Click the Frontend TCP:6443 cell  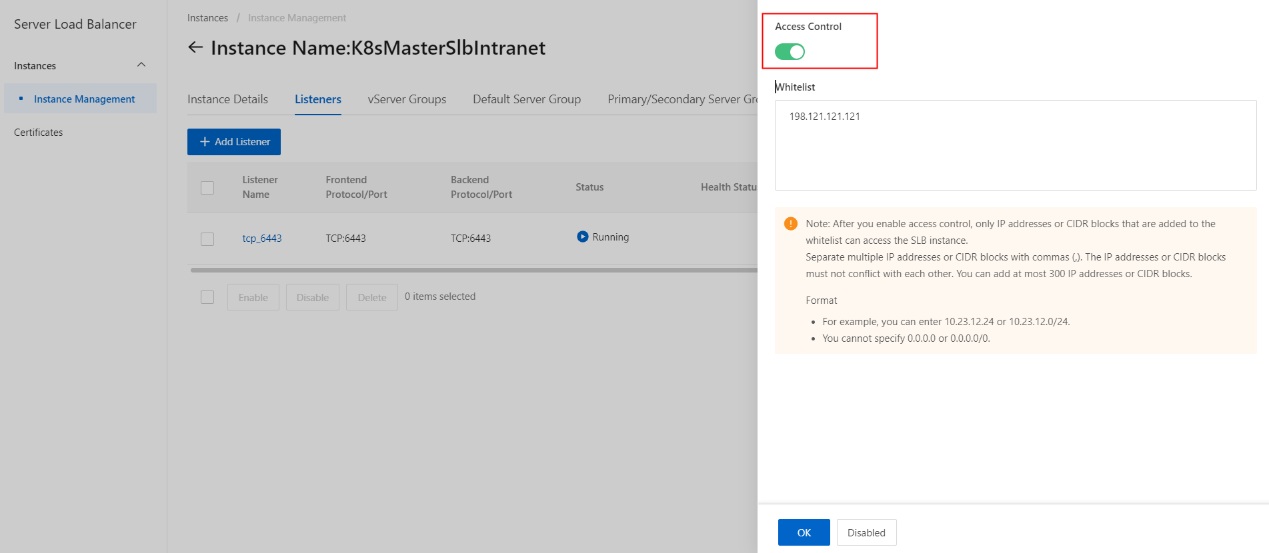pos(346,238)
